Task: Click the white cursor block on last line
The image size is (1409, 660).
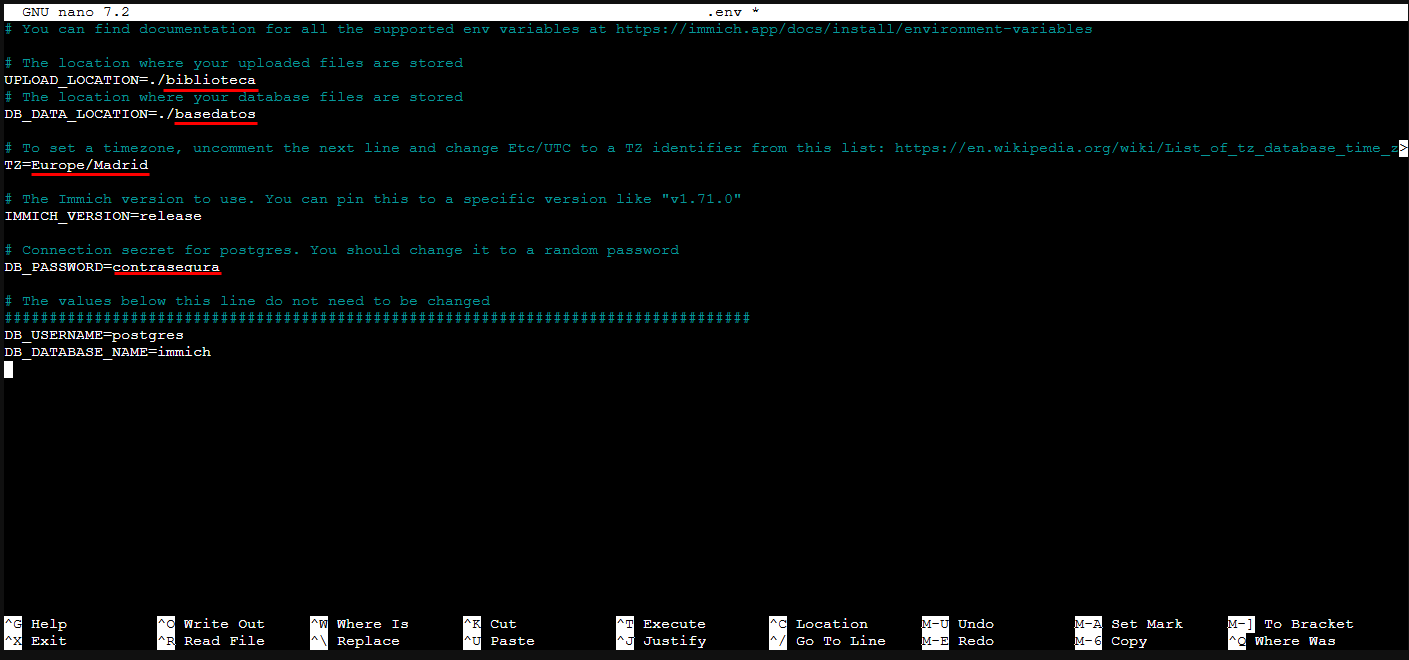Action: (x=8, y=369)
